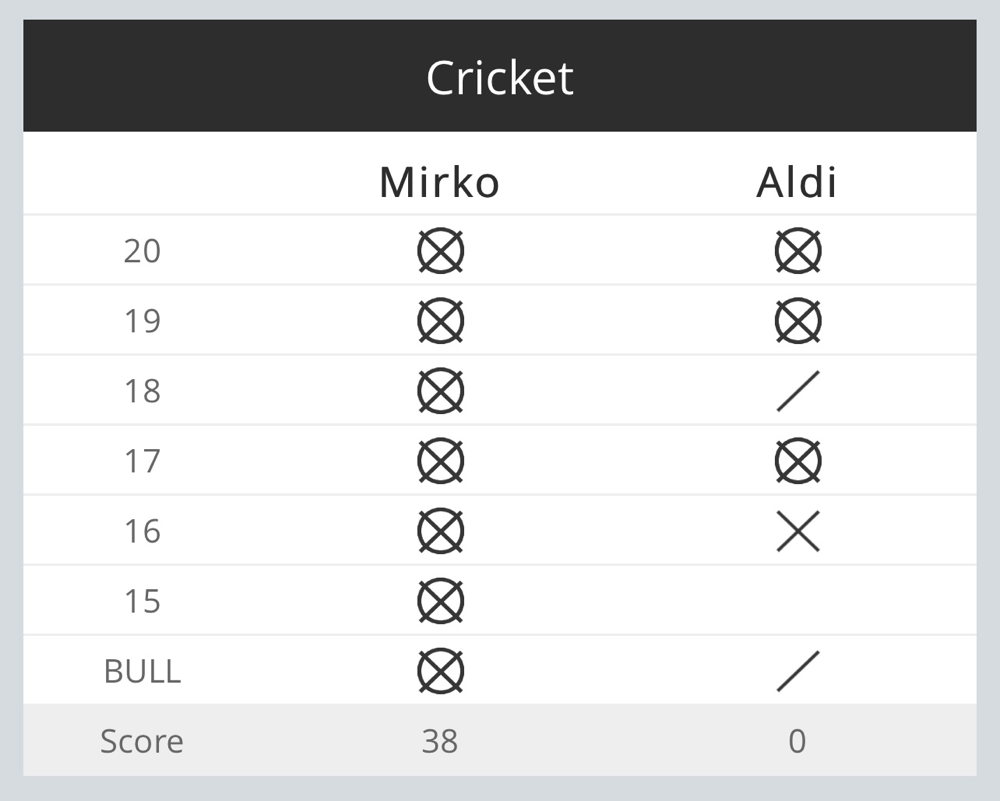
Task: Tap Aldi's single slash on 18
Action: 797,391
